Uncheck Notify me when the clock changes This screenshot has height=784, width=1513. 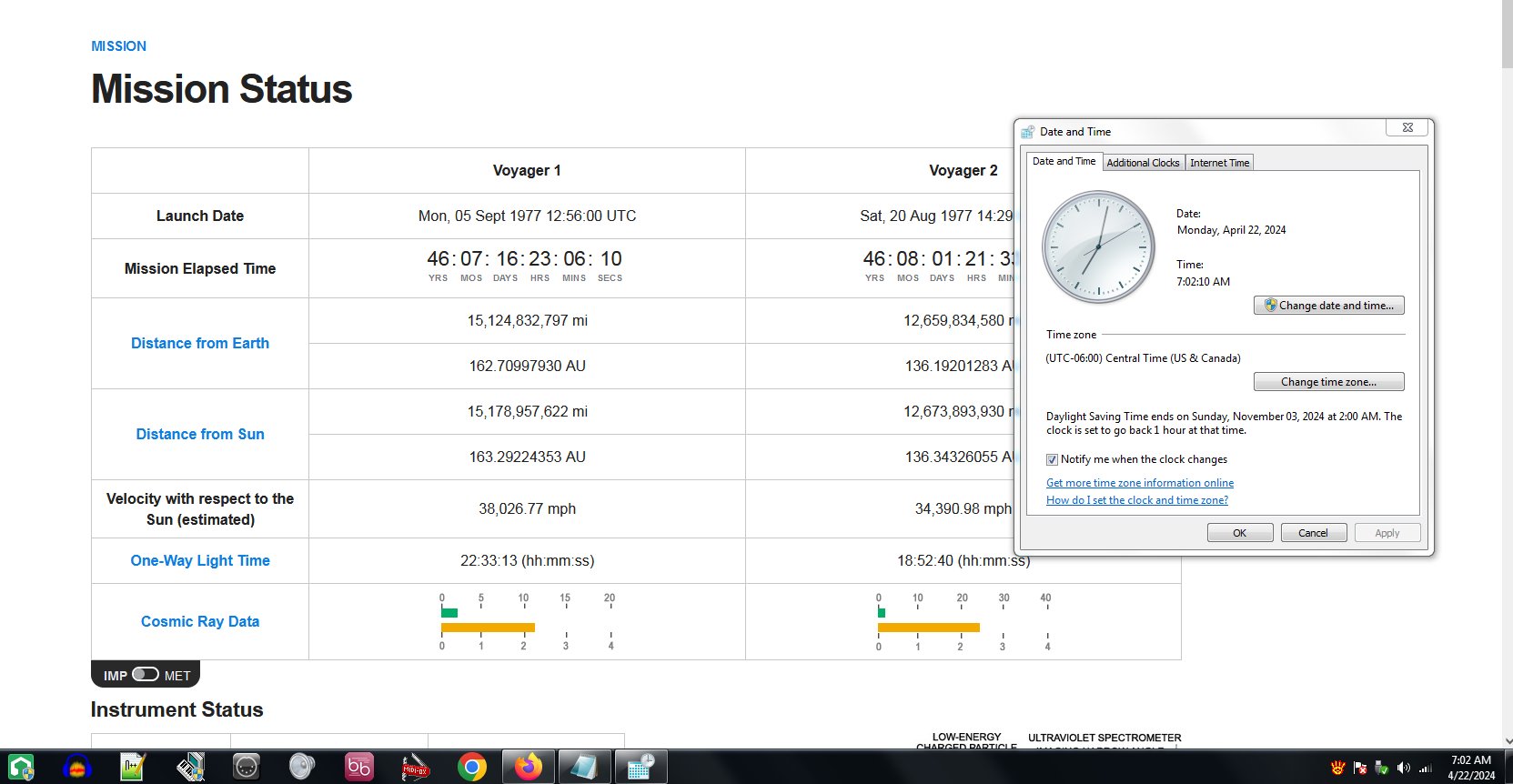click(x=1052, y=459)
